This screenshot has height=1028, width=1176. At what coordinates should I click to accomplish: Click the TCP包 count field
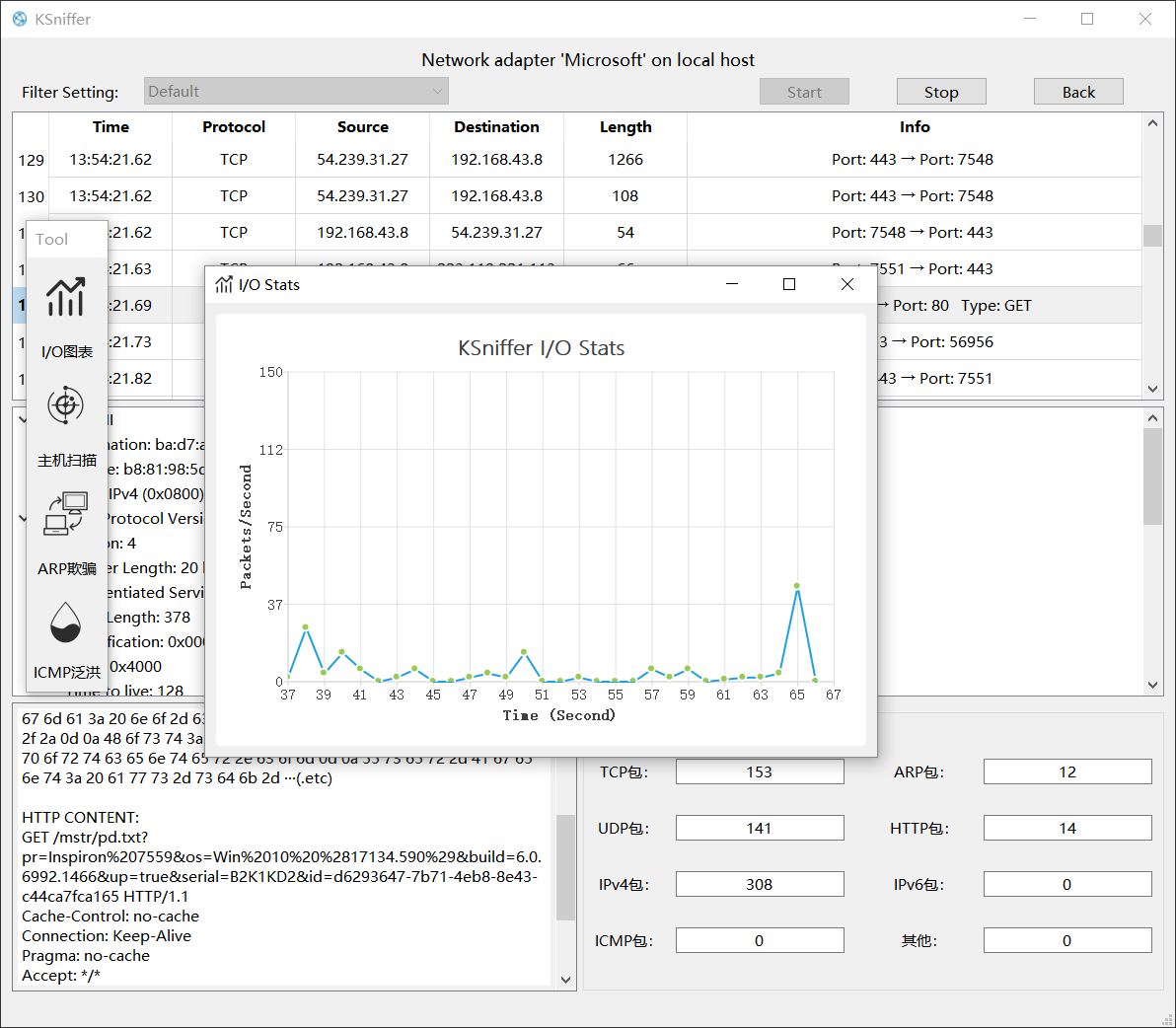760,771
